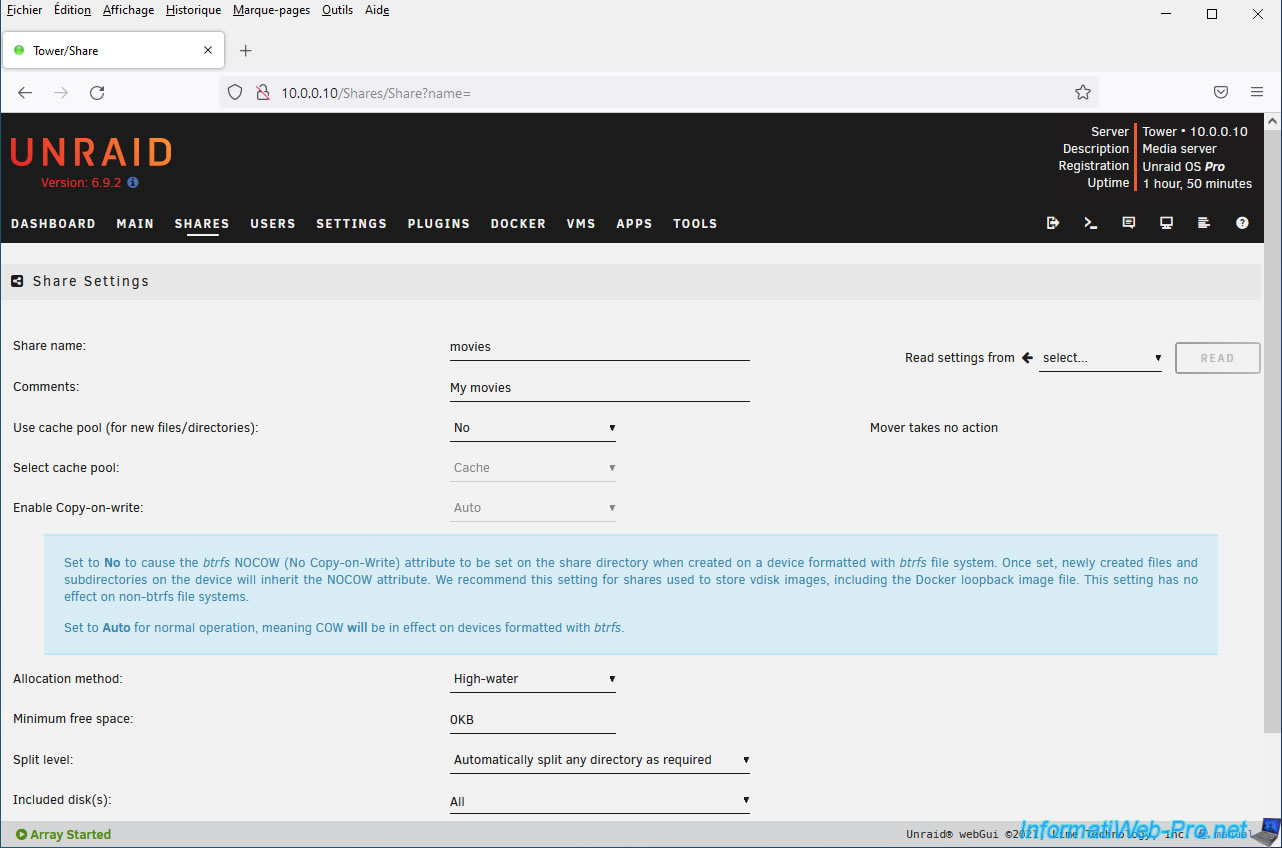
Task: Open Firefox application hamburger menu
Action: [x=1257, y=92]
